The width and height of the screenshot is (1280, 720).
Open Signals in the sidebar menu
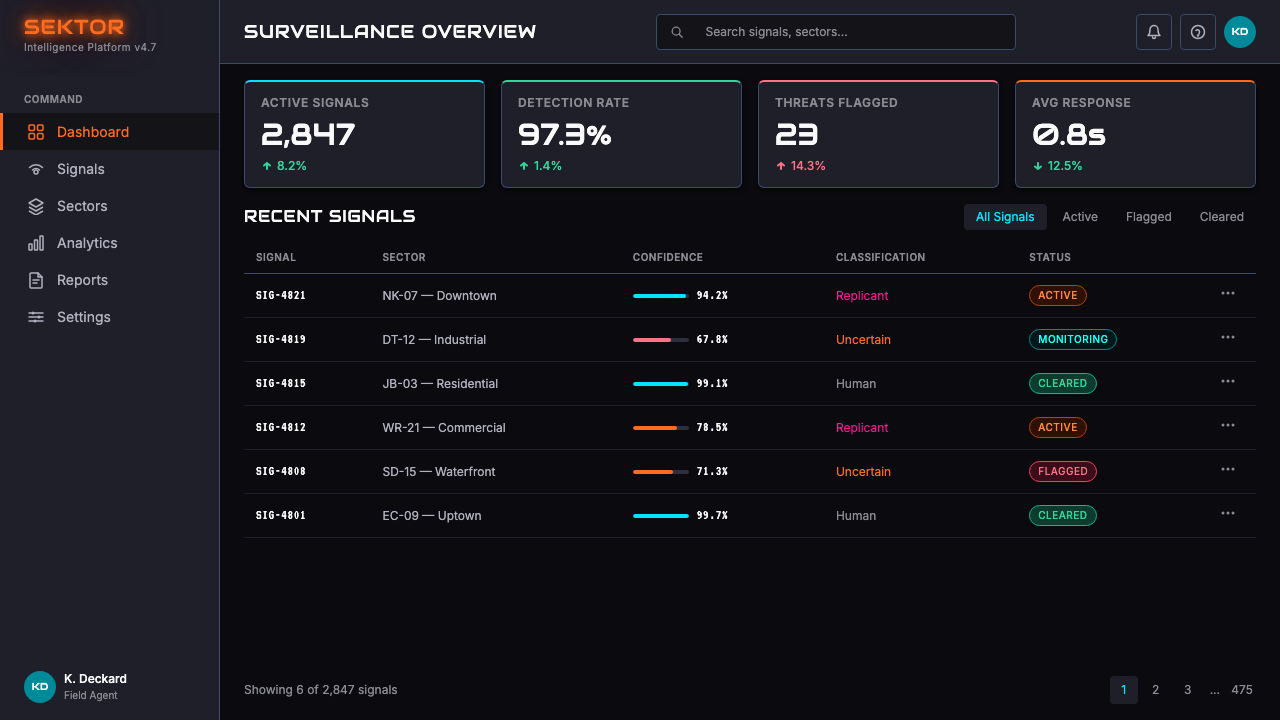(x=110, y=169)
